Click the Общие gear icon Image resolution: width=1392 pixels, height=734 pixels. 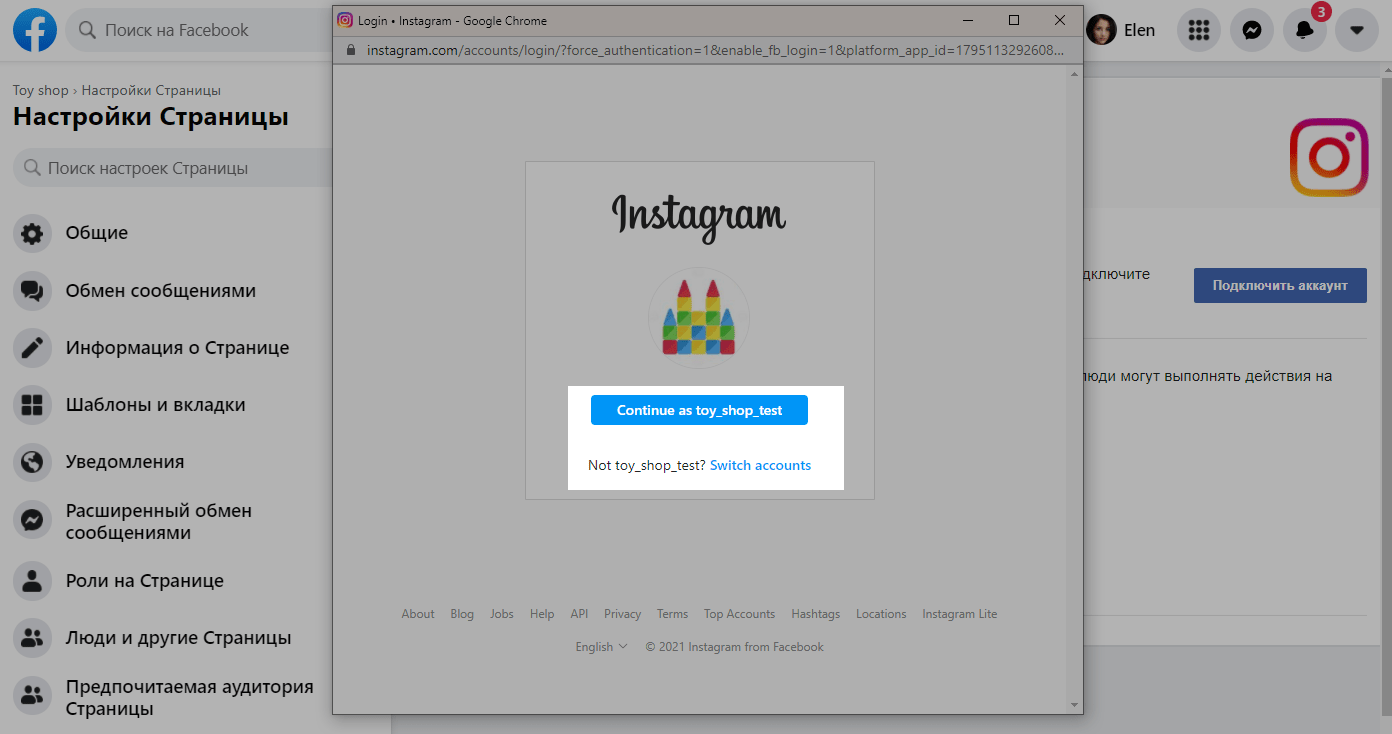[x=32, y=234]
